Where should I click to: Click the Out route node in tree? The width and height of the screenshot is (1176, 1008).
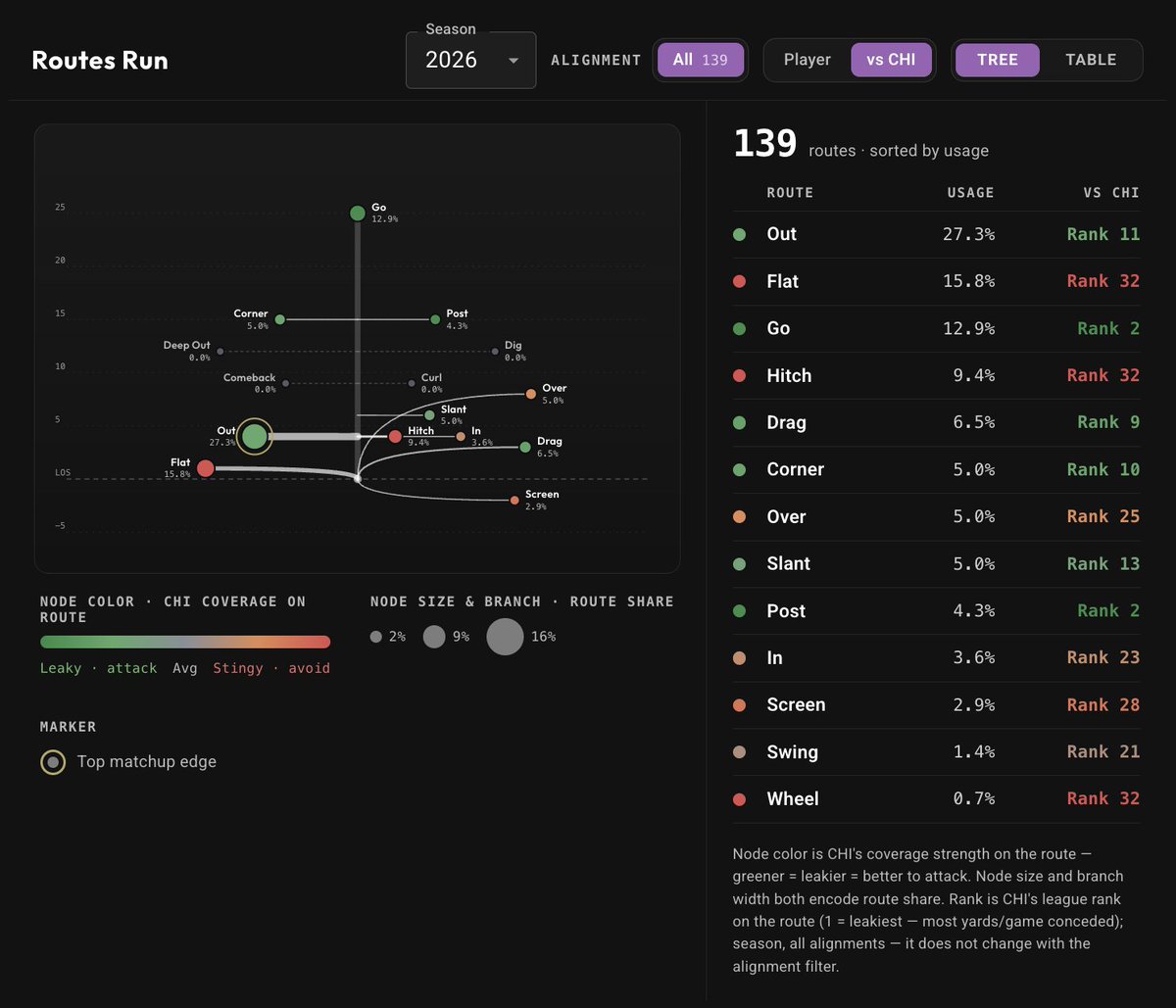(254, 436)
